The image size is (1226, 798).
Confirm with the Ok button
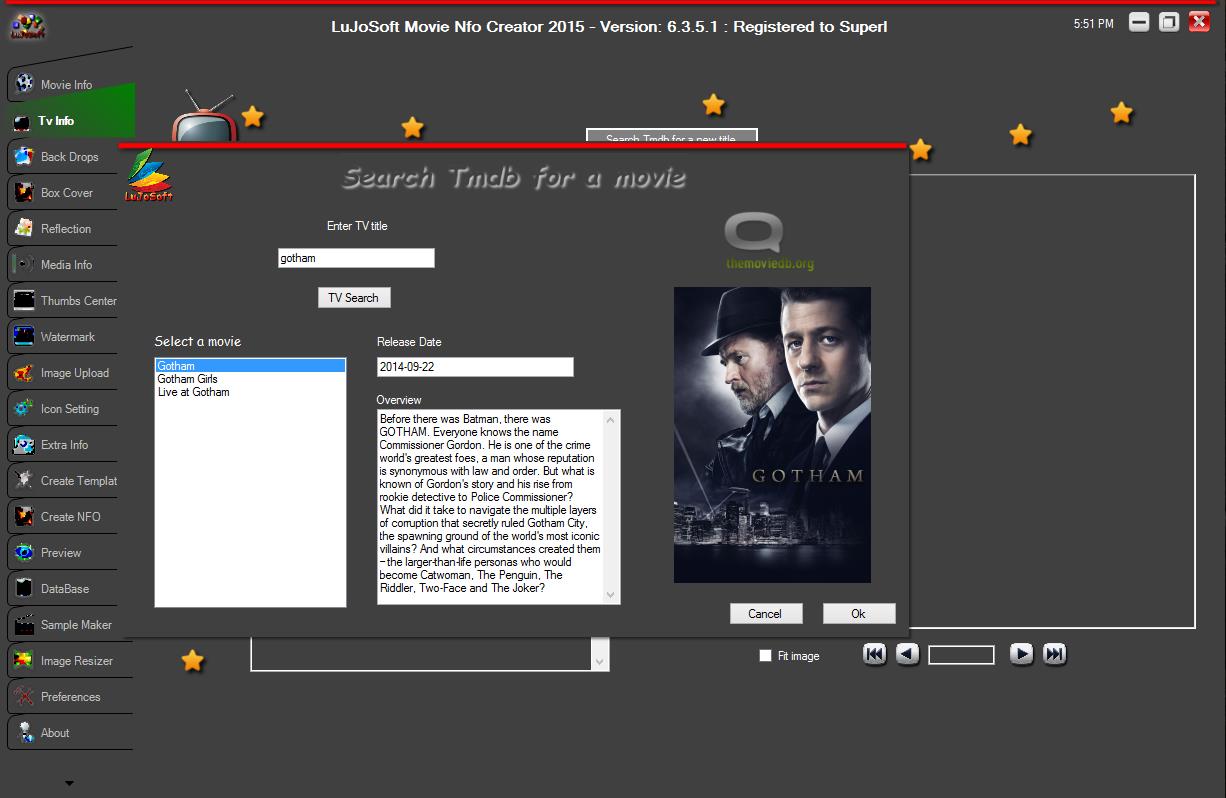859,614
